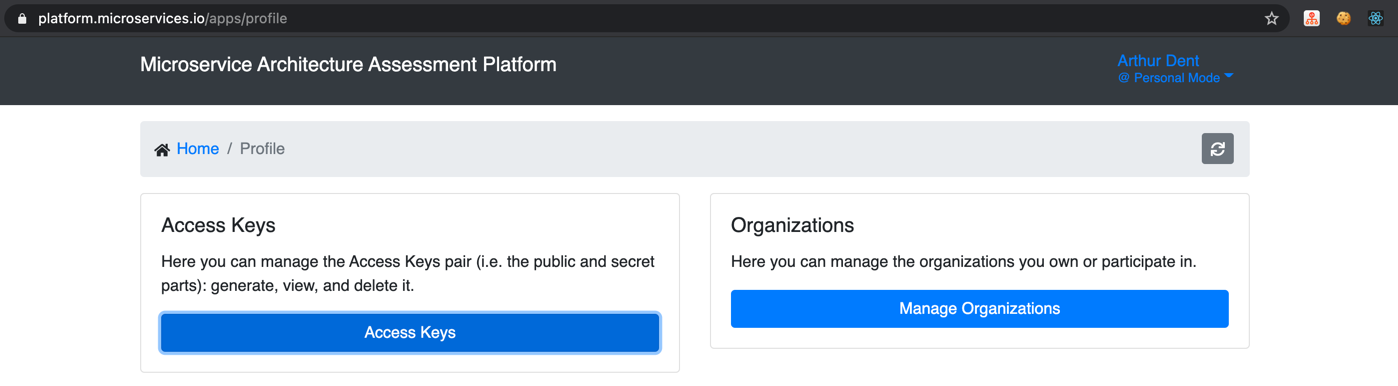Click the lock icon in address bar
Screen dimensions: 1398x386
(x=22, y=18)
